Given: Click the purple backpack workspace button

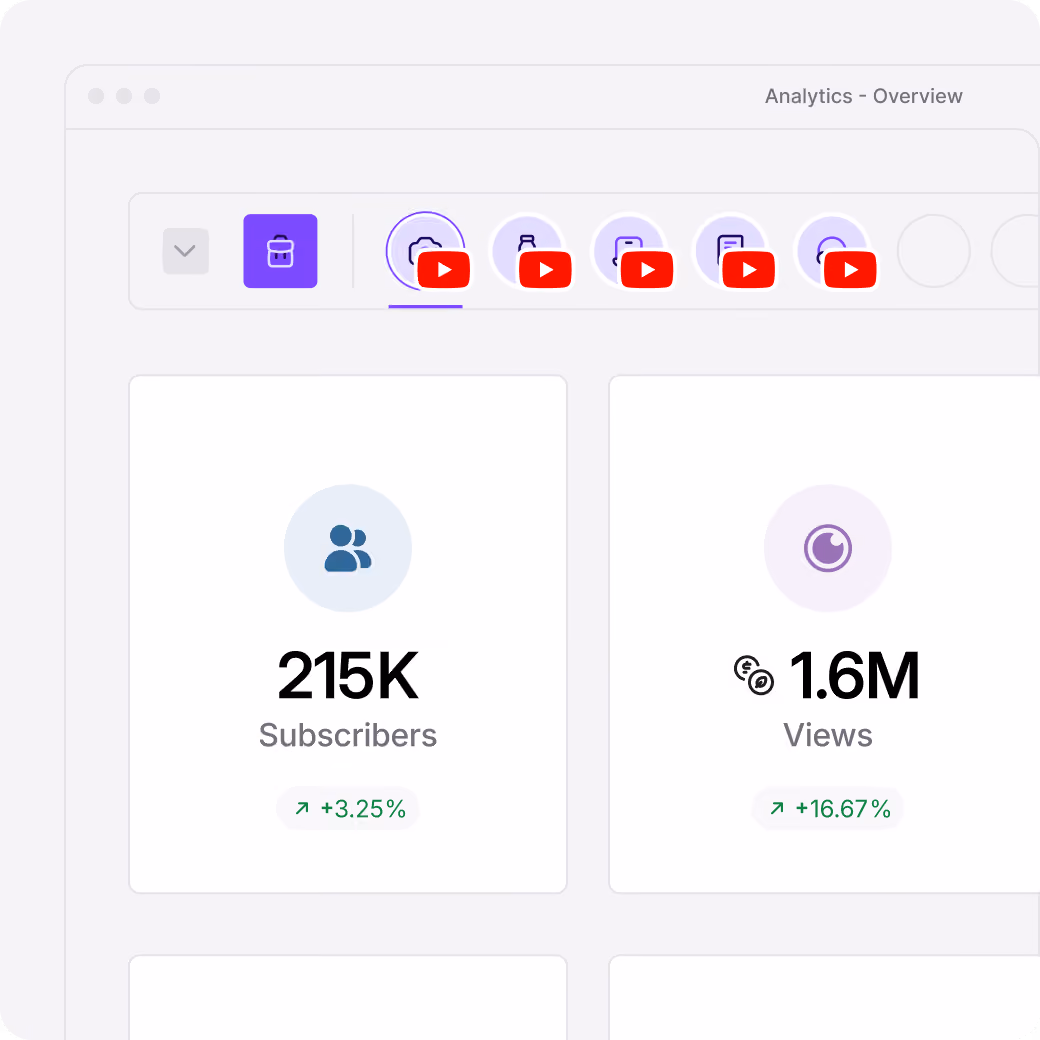Looking at the screenshot, I should [280, 251].
